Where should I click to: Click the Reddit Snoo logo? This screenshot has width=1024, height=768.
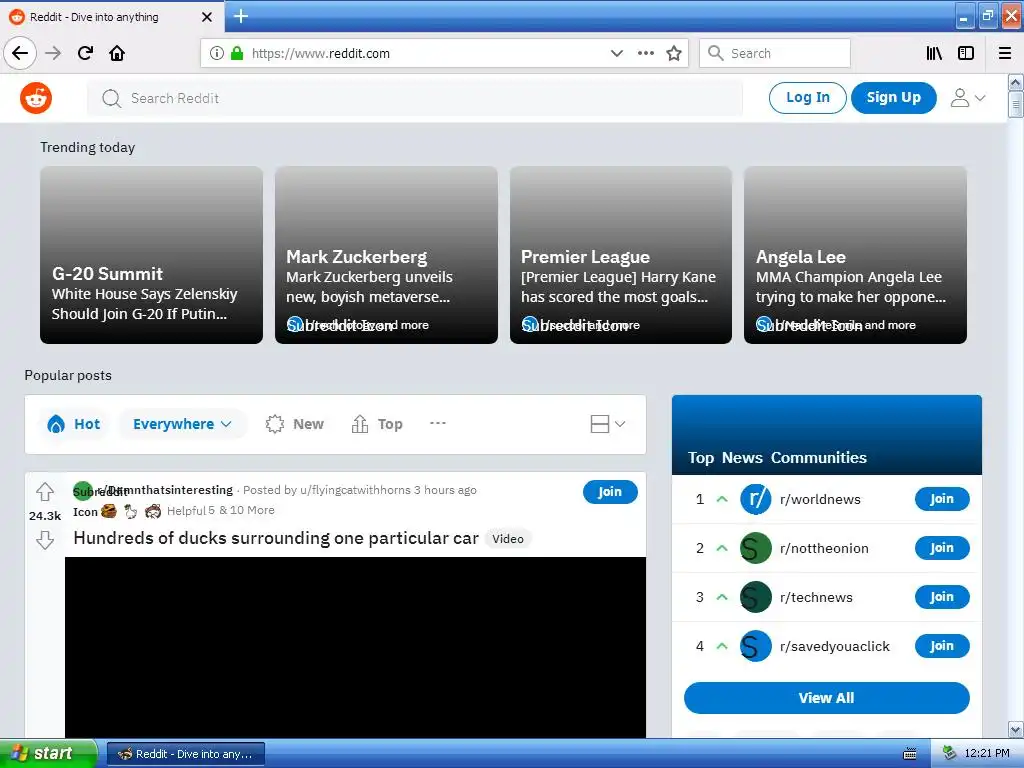36,98
